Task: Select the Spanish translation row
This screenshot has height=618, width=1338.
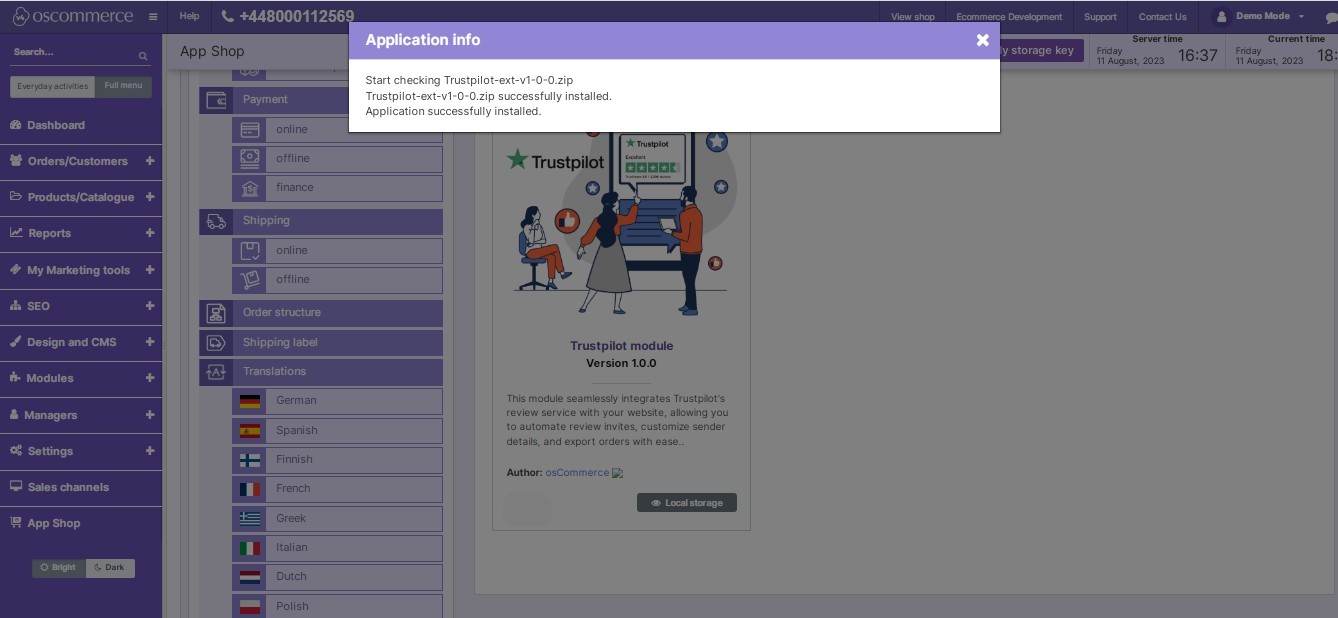Action: [x=338, y=431]
